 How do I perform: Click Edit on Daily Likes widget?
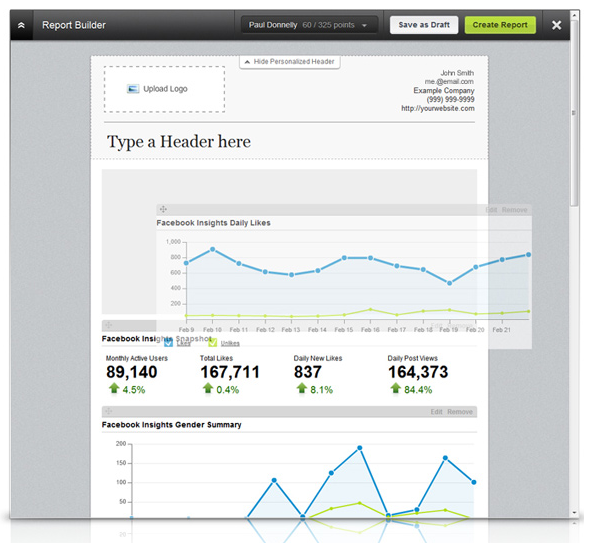coord(491,210)
